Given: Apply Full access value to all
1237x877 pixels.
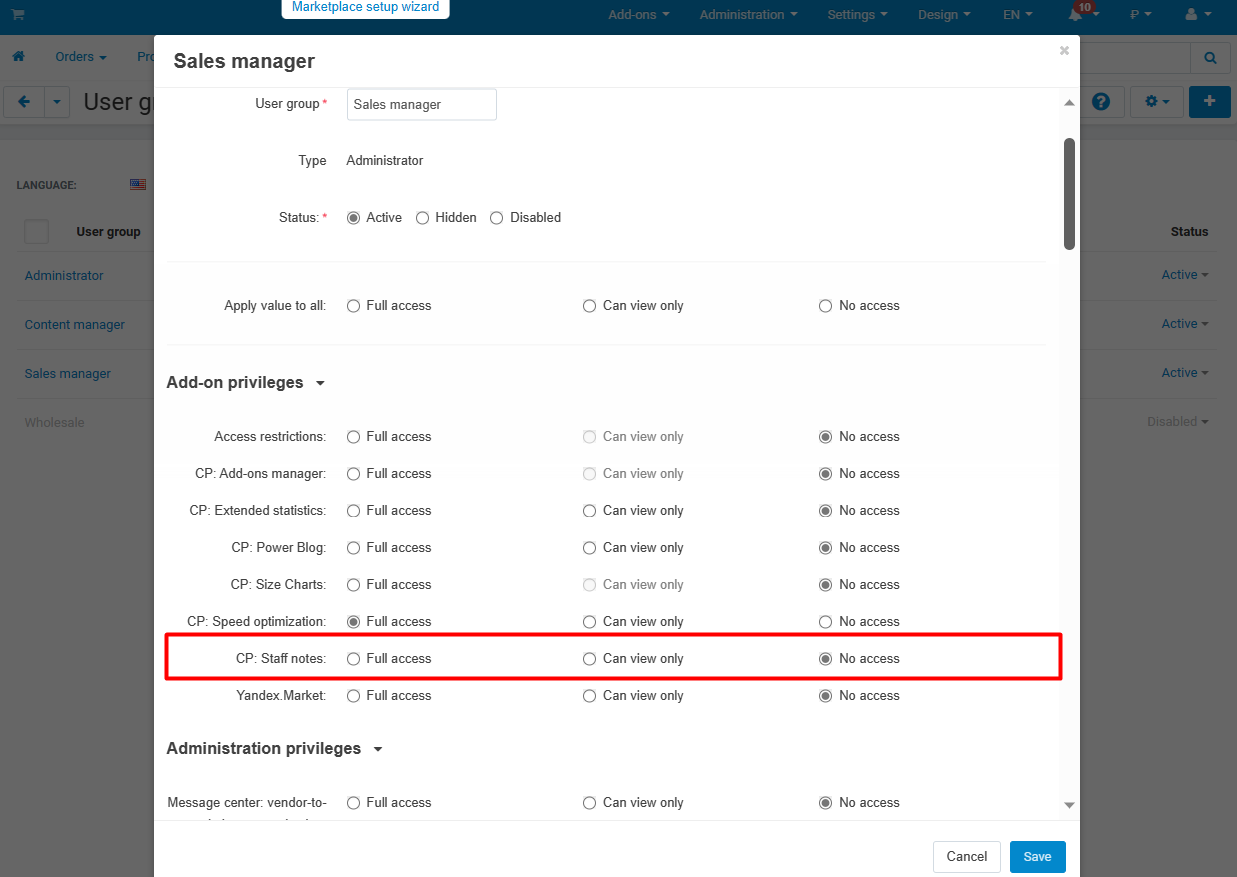Looking at the screenshot, I should click(x=353, y=306).
